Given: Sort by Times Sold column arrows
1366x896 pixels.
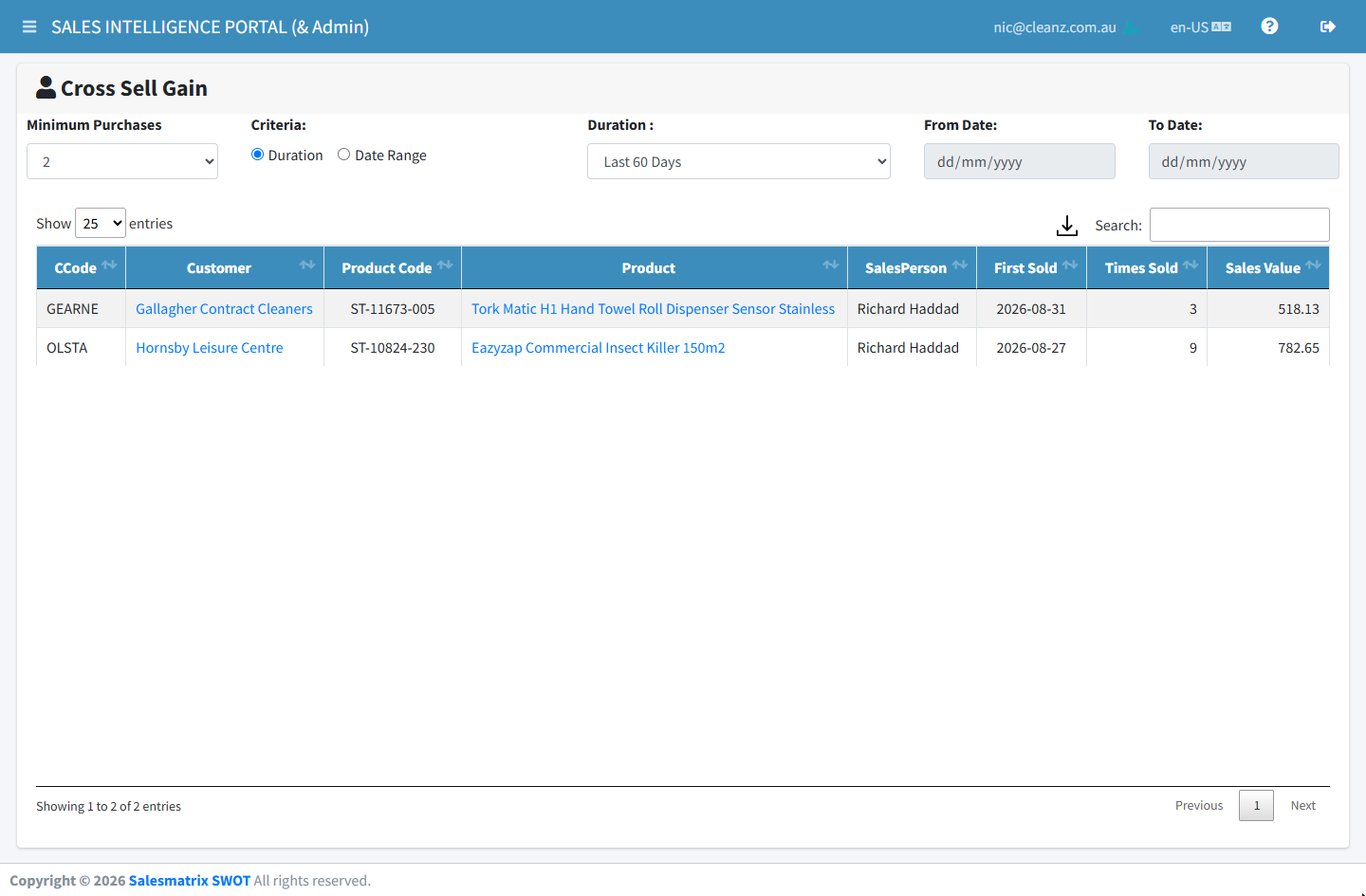Looking at the screenshot, I should coord(1191,265).
